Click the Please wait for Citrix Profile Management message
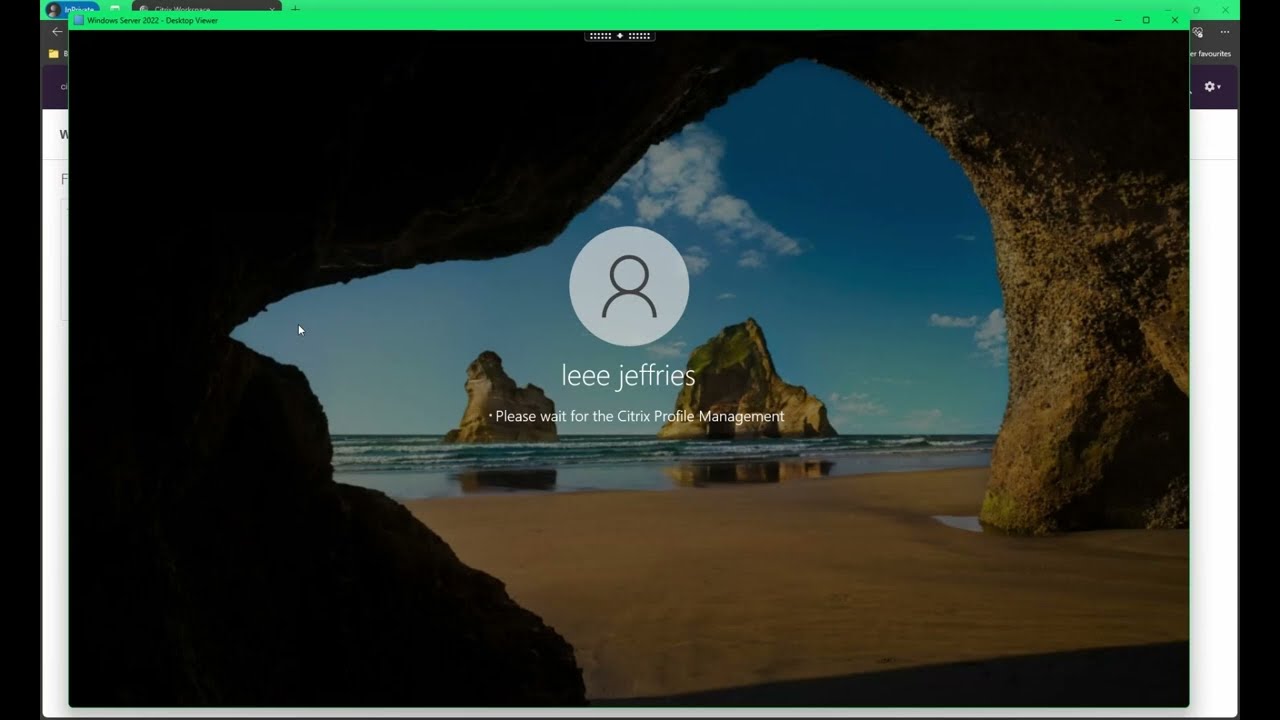The height and width of the screenshot is (720, 1280). point(639,416)
